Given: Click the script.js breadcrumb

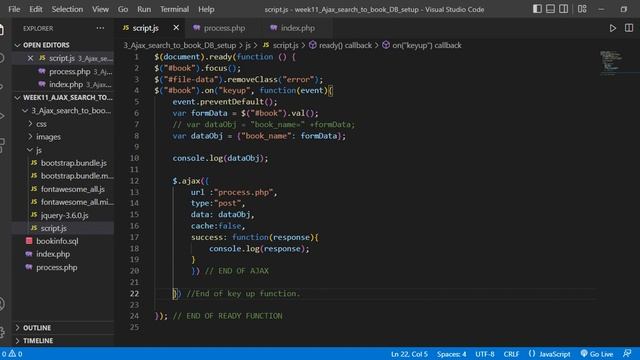Looking at the screenshot, I should (281, 45).
